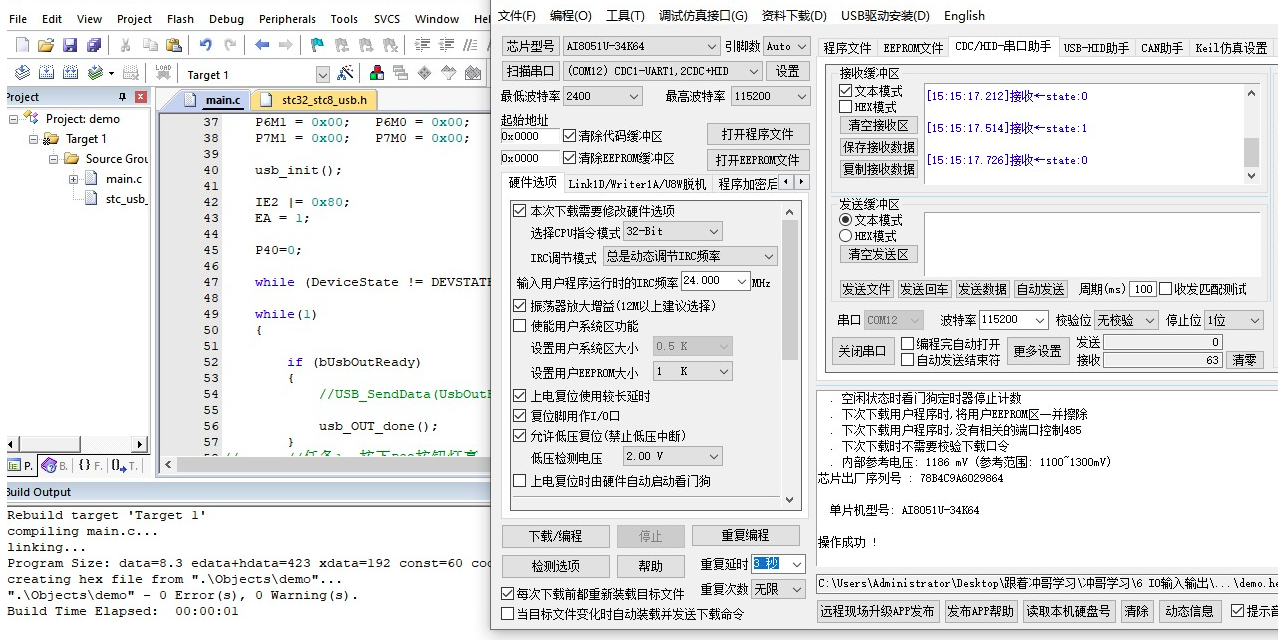Click the 下载/编程 button
The image size is (1278, 640).
(555, 535)
